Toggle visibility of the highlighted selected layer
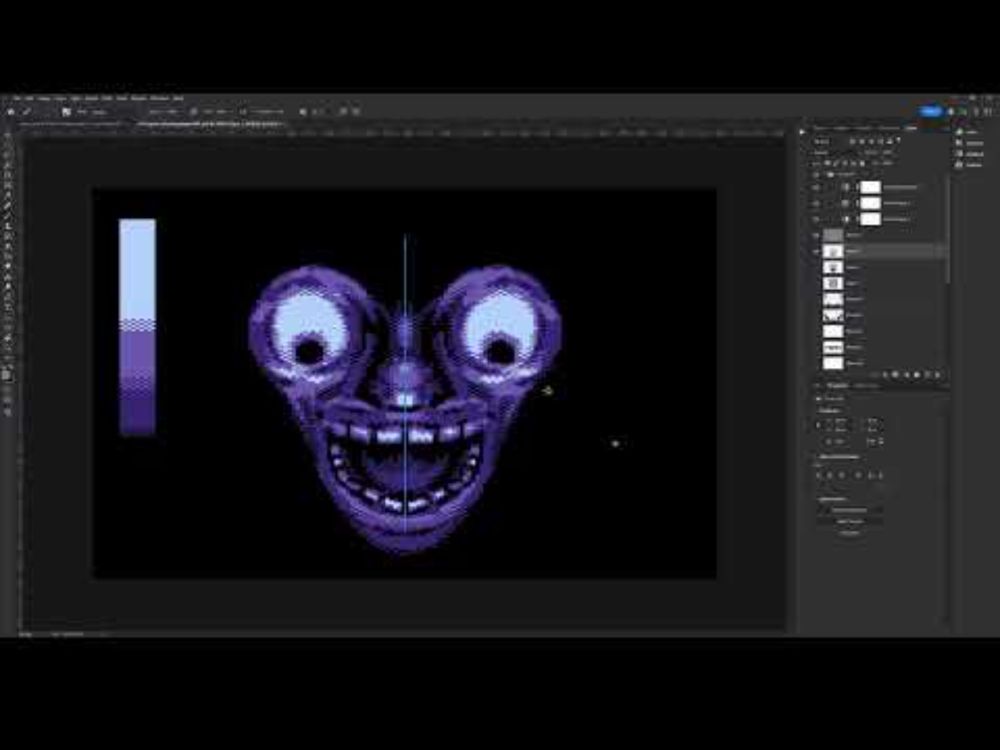The height and width of the screenshot is (750, 1000). [816, 251]
